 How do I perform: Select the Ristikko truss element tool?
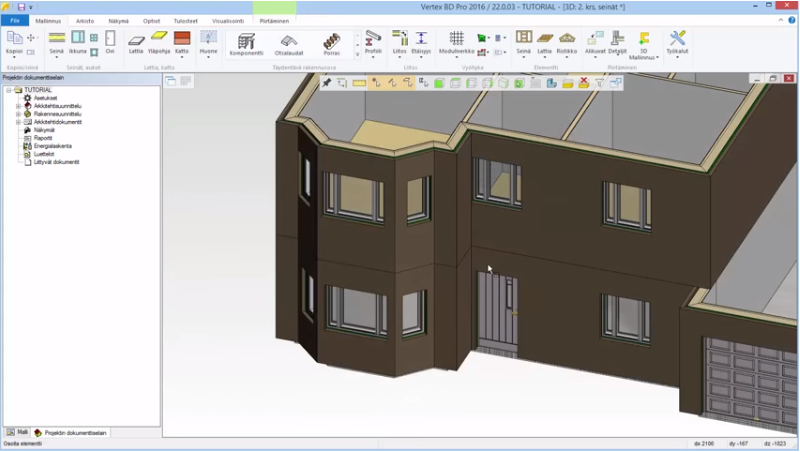[567, 41]
